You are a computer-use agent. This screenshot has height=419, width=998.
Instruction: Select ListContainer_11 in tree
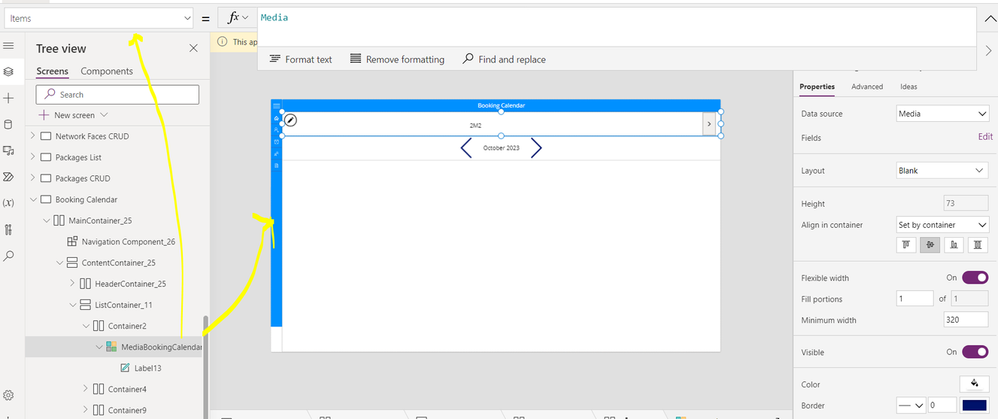pos(123,305)
